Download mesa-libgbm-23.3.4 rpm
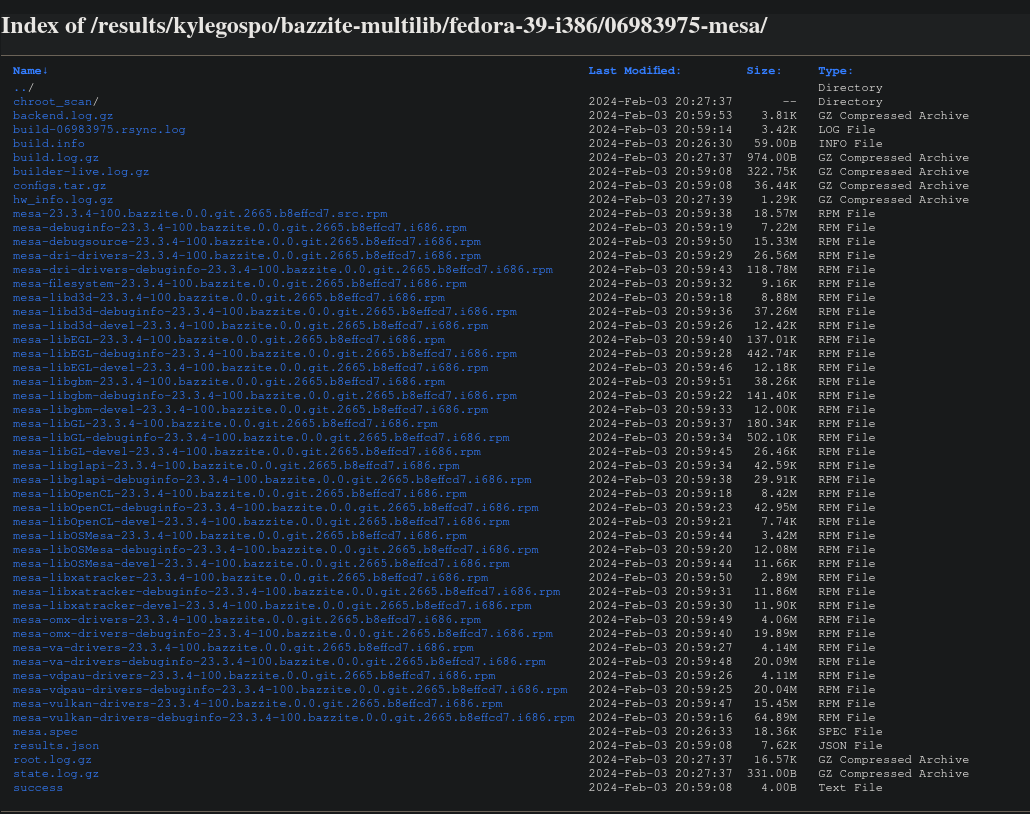The image size is (1030, 814). (x=229, y=382)
